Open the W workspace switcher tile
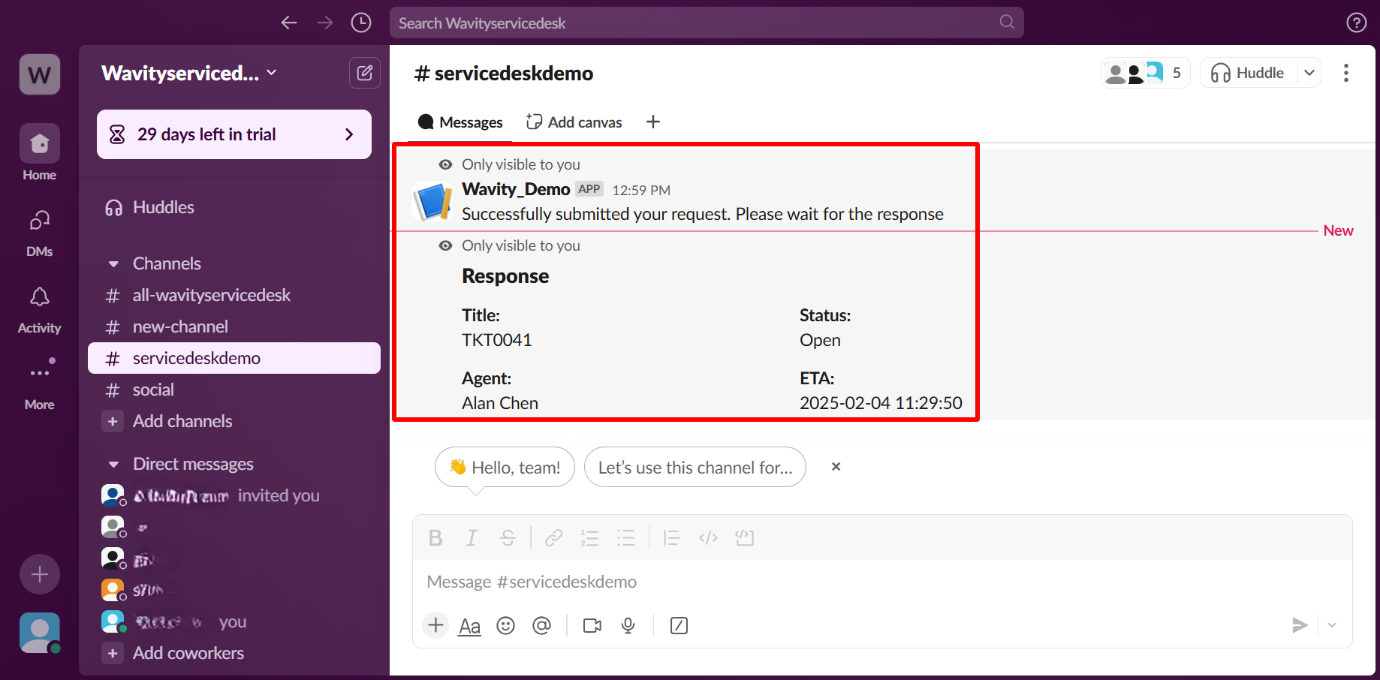1380x680 pixels. (39, 74)
